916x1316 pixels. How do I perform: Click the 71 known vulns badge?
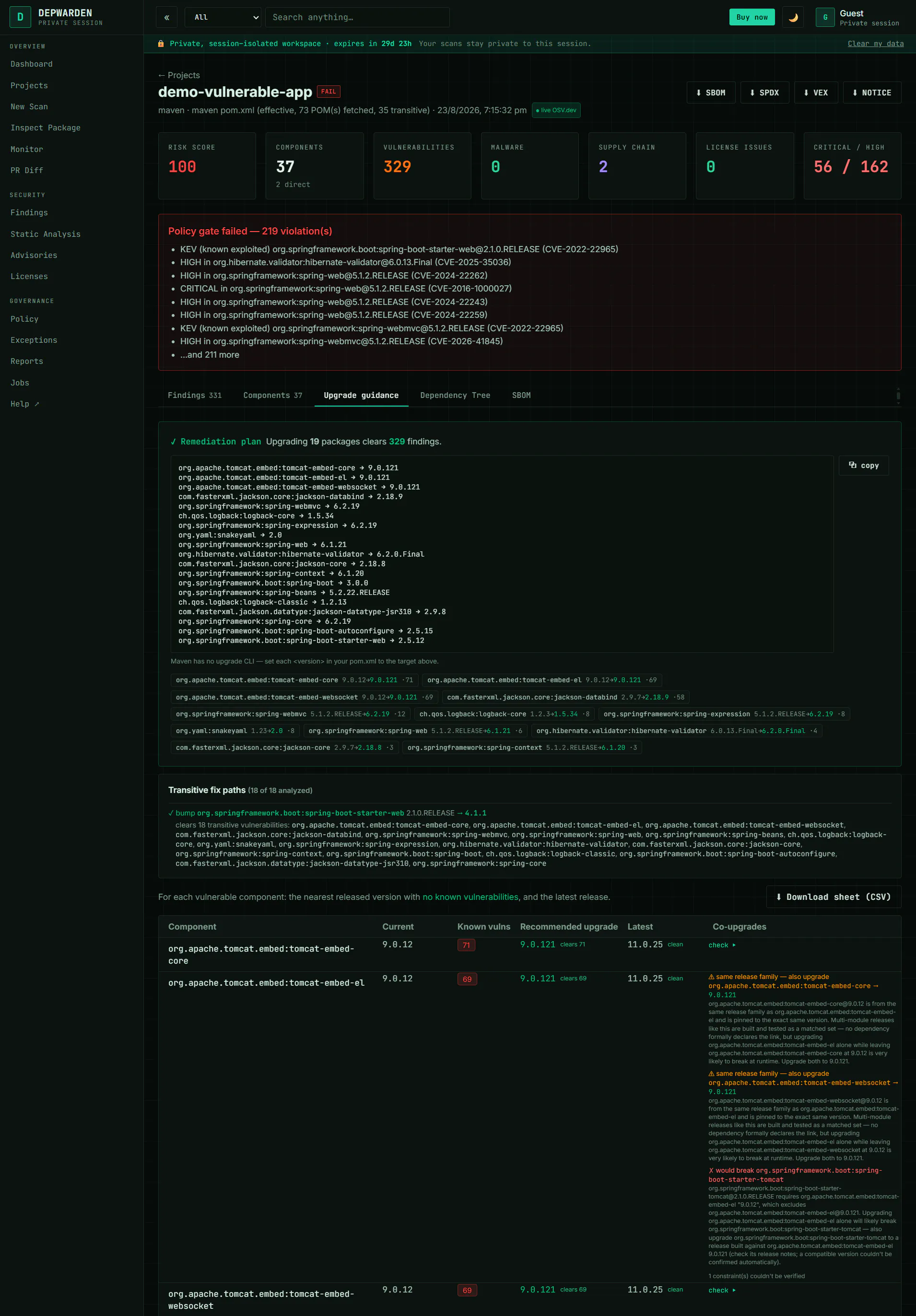[x=466, y=945]
